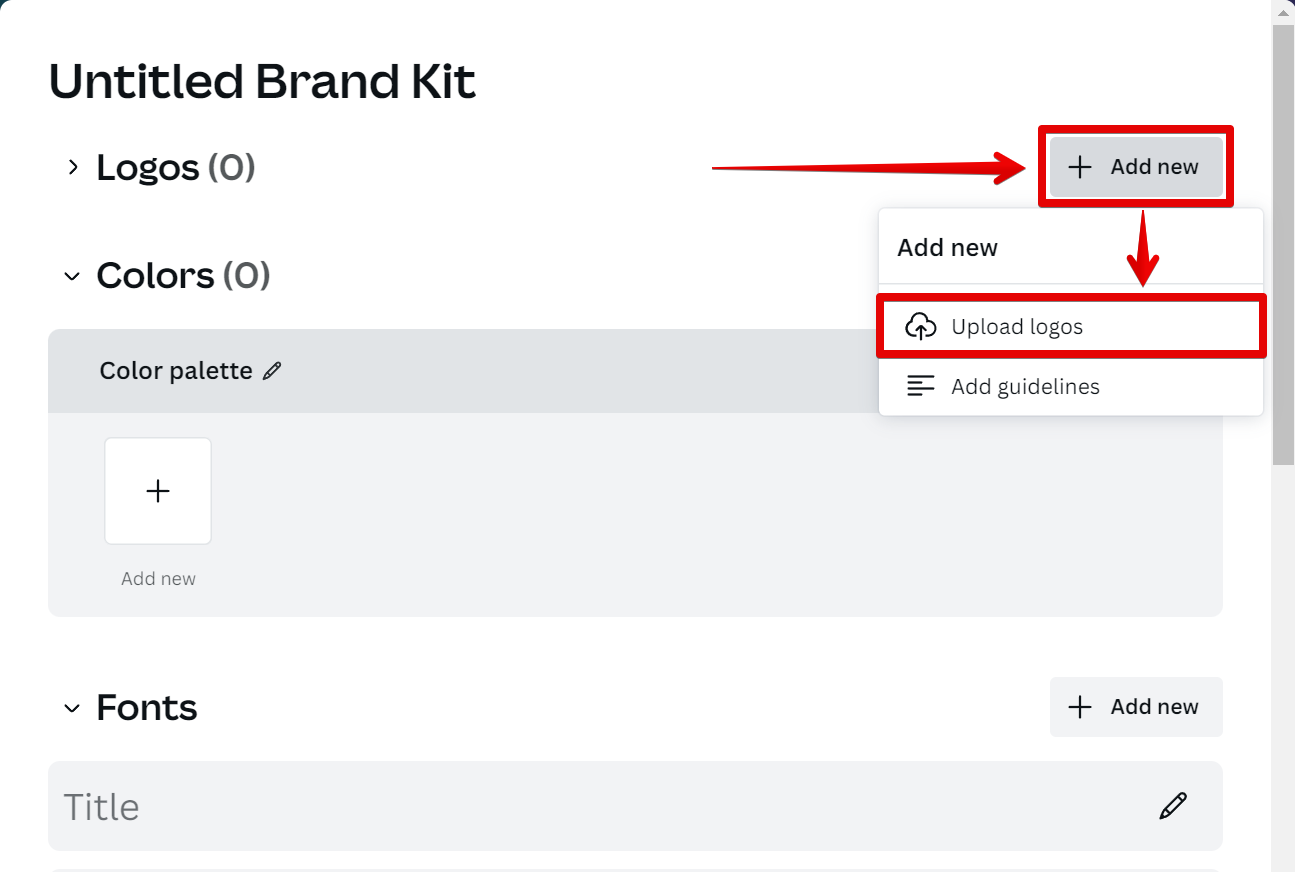Collapse the Colors section chevron
This screenshot has width=1295, height=872.
tap(72, 276)
